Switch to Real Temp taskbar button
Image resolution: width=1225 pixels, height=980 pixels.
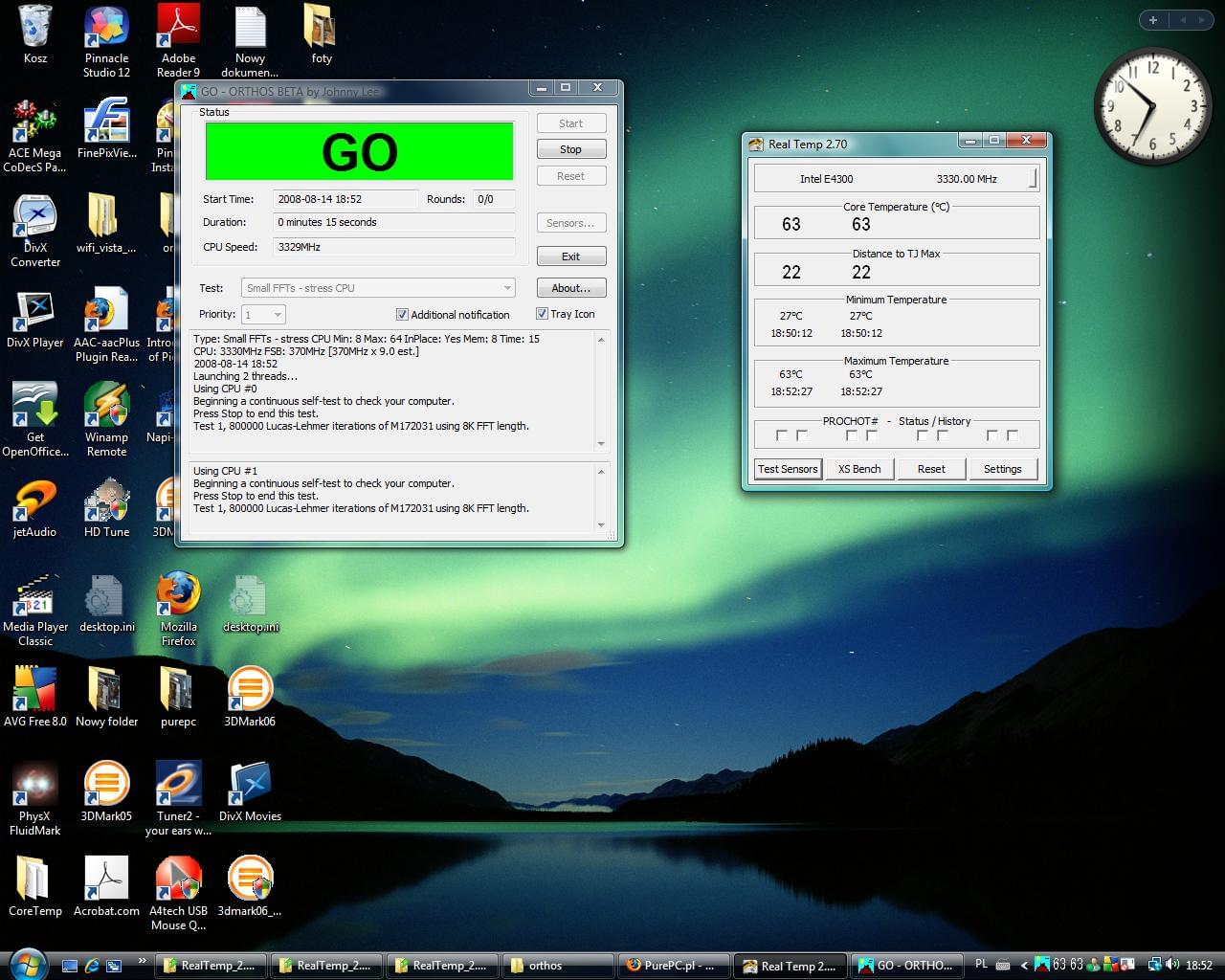click(x=791, y=966)
